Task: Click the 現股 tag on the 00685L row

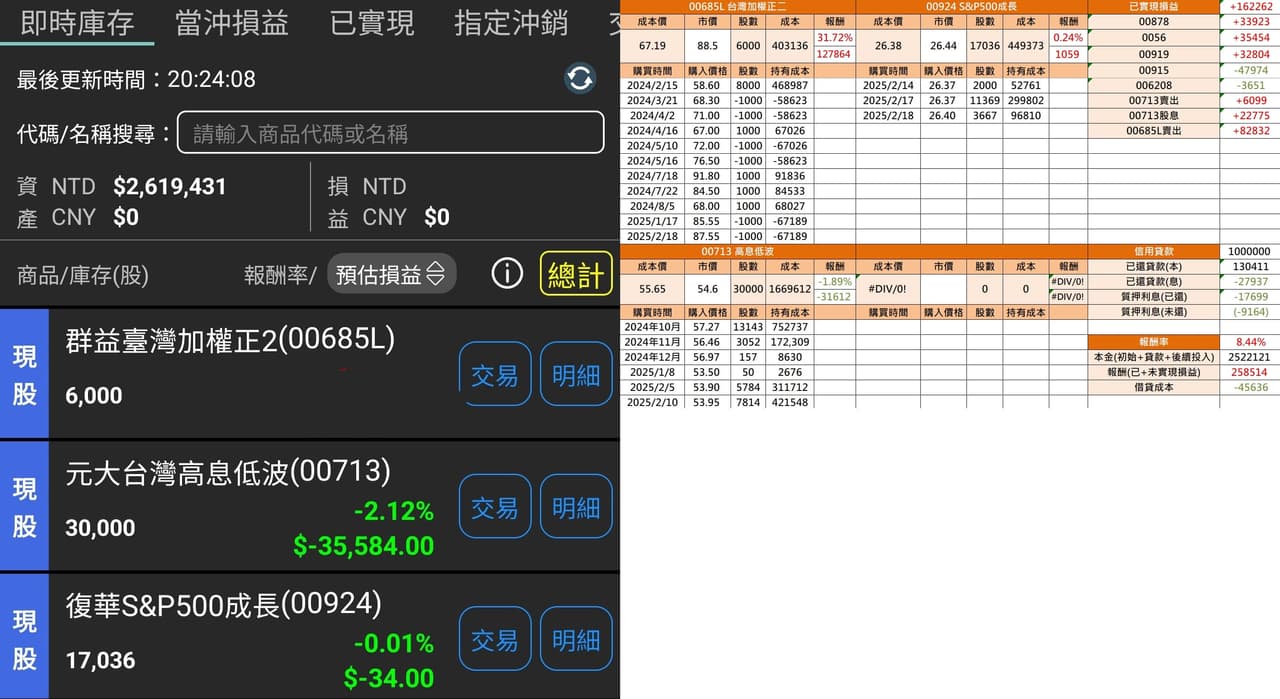Action: pyautogui.click(x=24, y=374)
